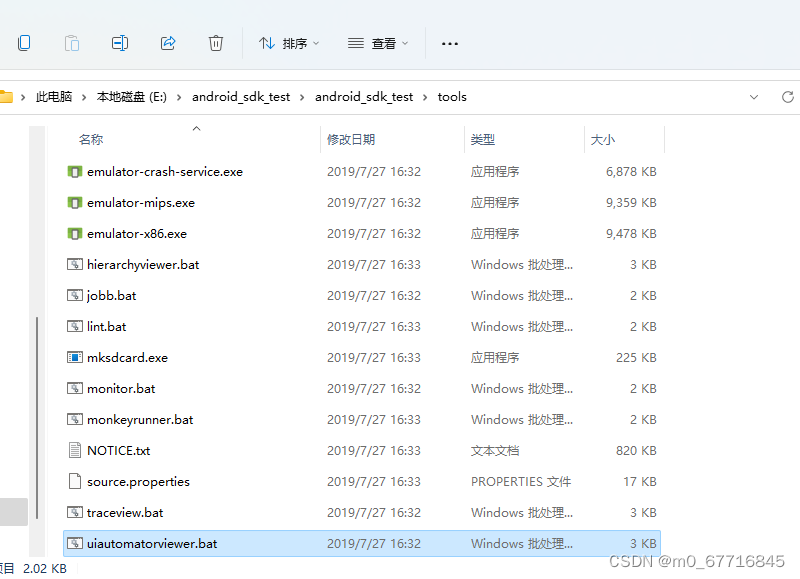Viewport: 800px width, 579px height.
Task: Open the 排序 sort dropdown
Action: click(x=288, y=43)
